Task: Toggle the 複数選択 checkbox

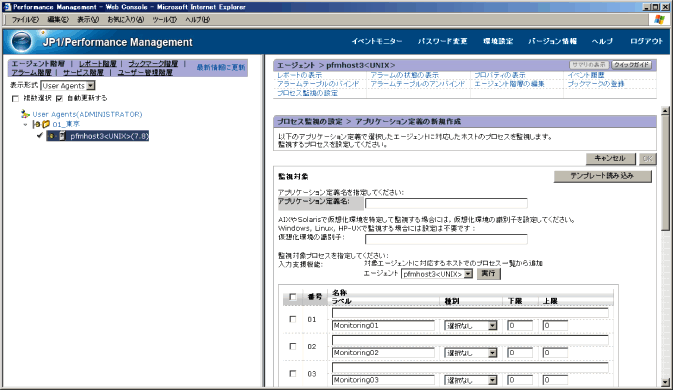Action: 15,99
